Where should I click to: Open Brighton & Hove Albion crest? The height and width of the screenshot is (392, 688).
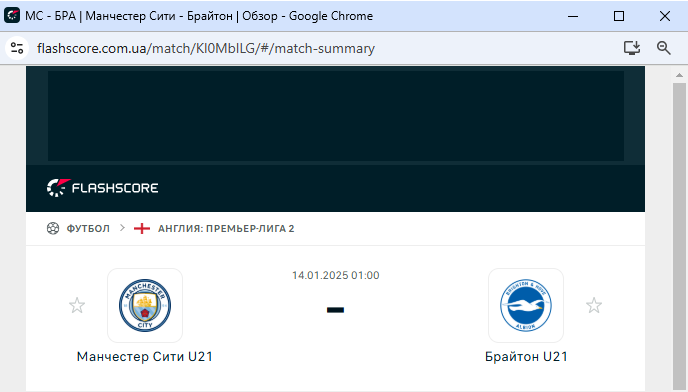click(x=526, y=306)
